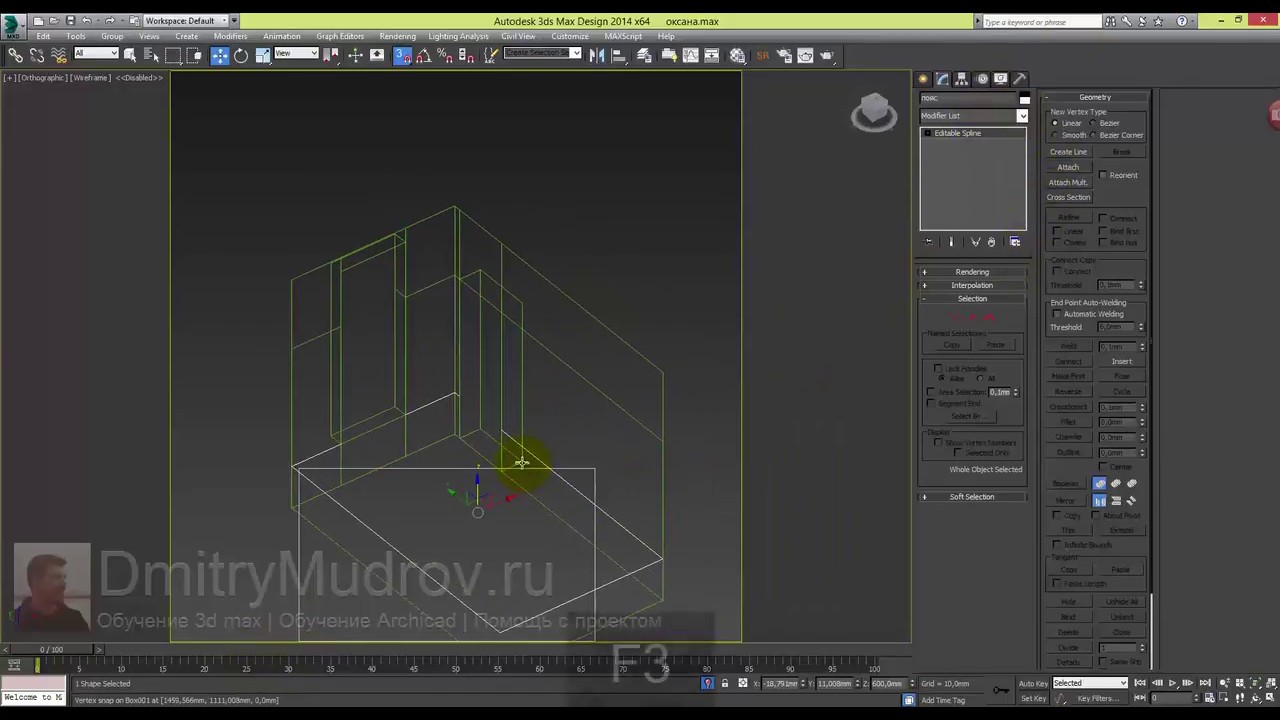1280x720 pixels.
Task: Click the Unlink Selection icon
Action: tap(37, 56)
